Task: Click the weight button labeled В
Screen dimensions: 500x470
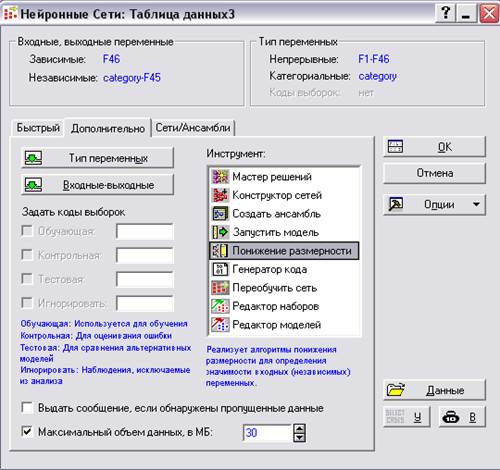Action: coord(462,417)
